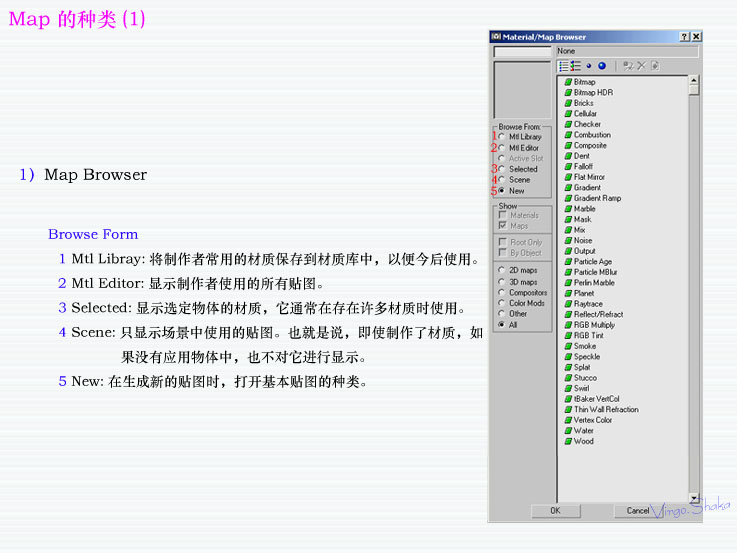Select the Mtl Editor radio button
Viewport: 737px width, 553px height.
pyautogui.click(x=502, y=148)
